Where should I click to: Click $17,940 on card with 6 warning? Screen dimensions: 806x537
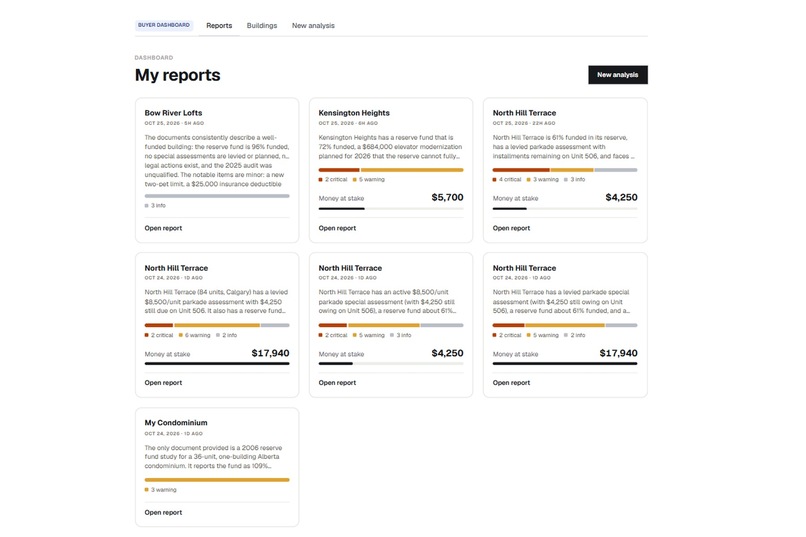coord(270,353)
